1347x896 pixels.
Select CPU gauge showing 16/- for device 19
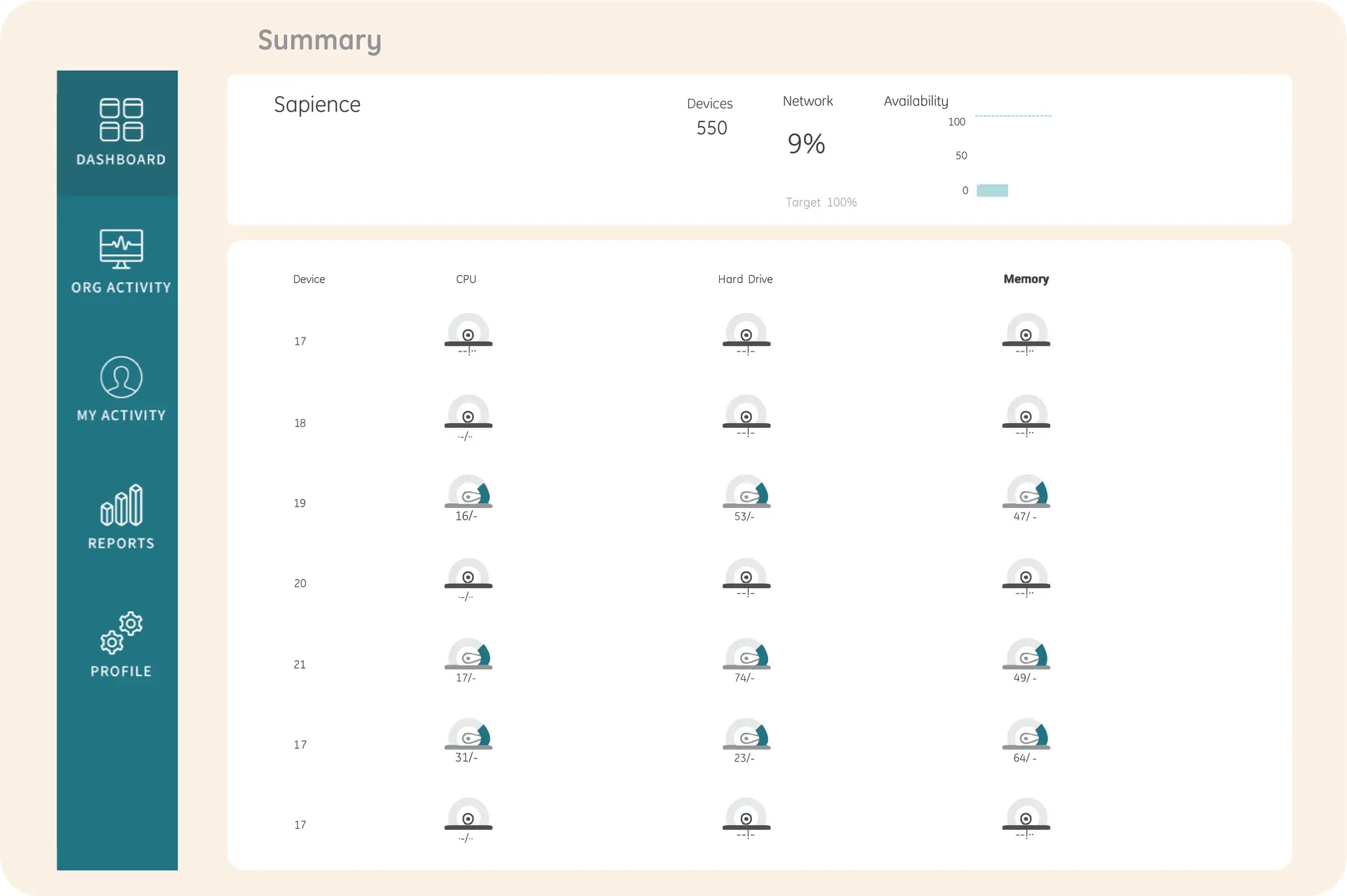(x=467, y=495)
